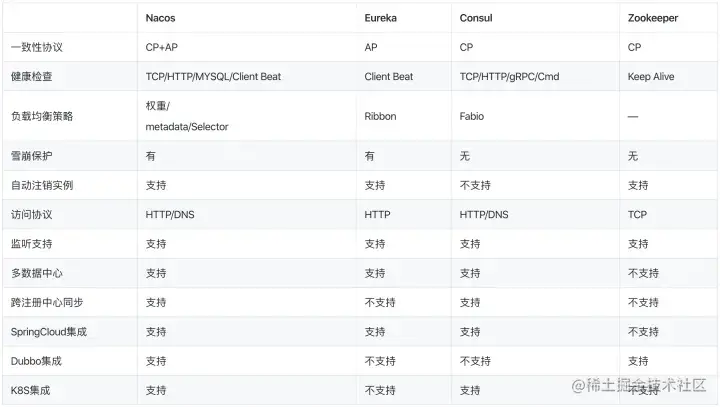Click the SpringCloud集成 row label
Screen dimensions: 720x407
point(49,332)
